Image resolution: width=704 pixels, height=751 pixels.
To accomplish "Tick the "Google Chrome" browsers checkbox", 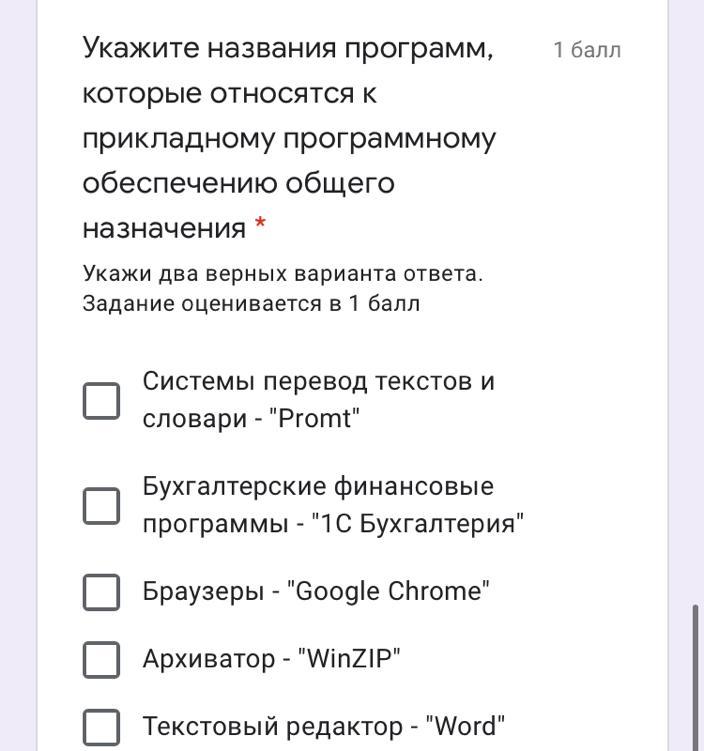I will 101,592.
